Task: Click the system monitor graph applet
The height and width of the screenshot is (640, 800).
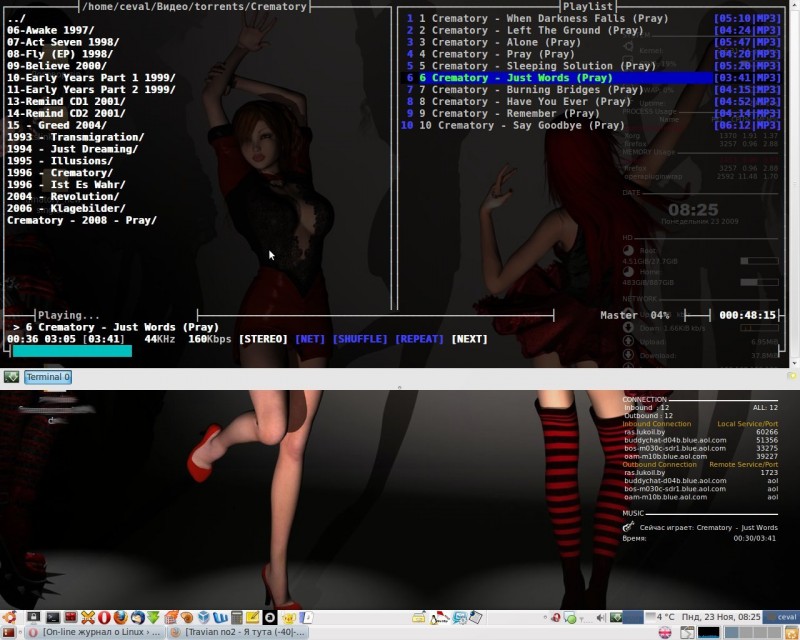Action: pos(709,633)
